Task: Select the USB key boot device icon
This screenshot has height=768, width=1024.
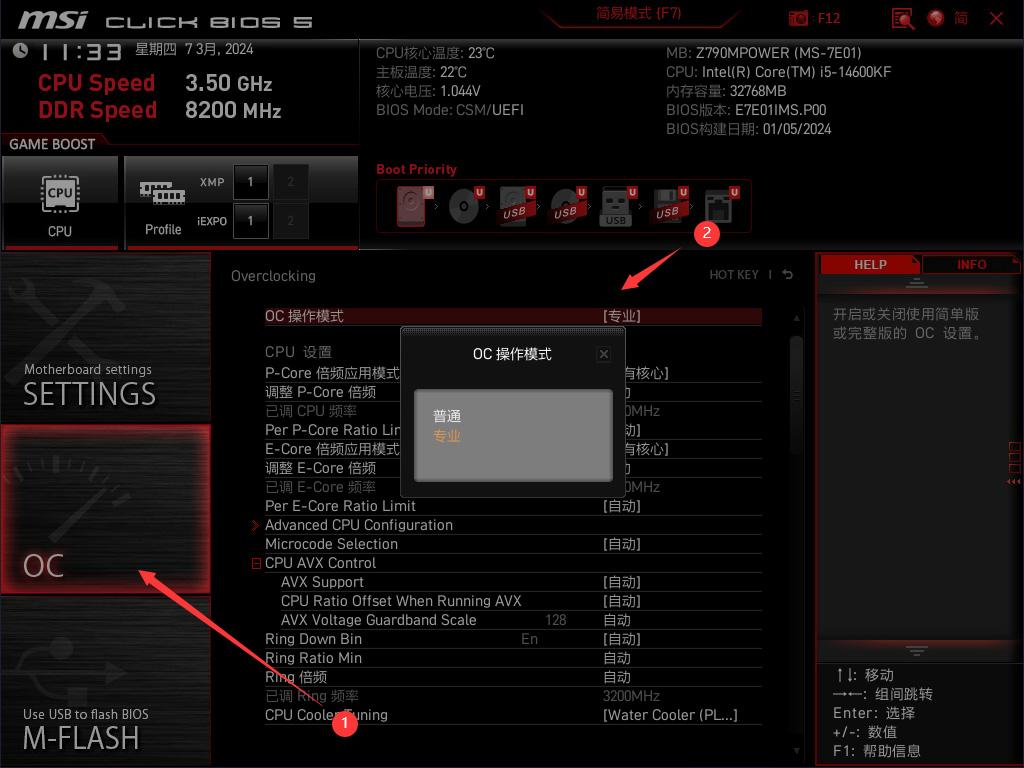Action: pyautogui.click(x=618, y=206)
